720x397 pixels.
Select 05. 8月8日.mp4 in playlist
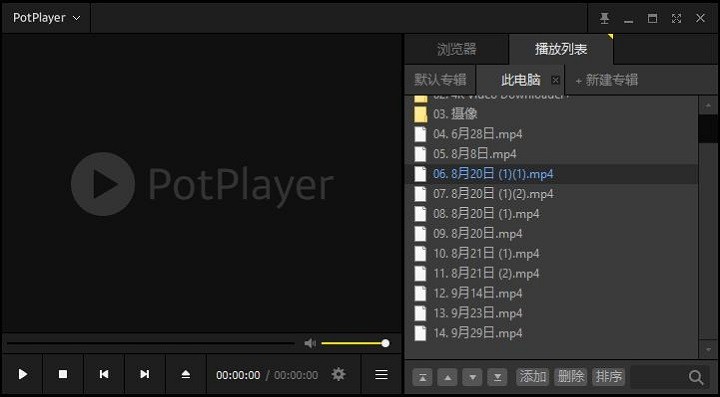click(x=551, y=154)
